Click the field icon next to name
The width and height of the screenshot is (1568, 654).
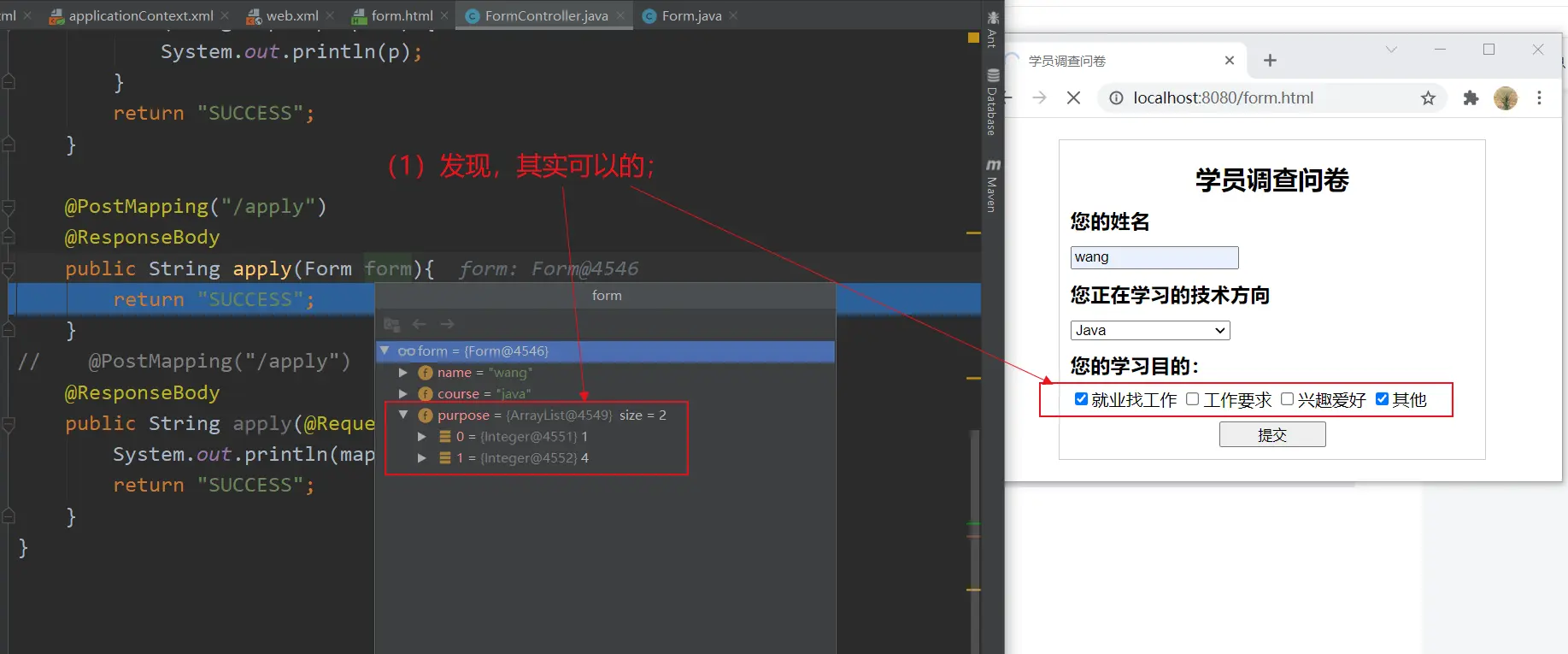tap(426, 373)
